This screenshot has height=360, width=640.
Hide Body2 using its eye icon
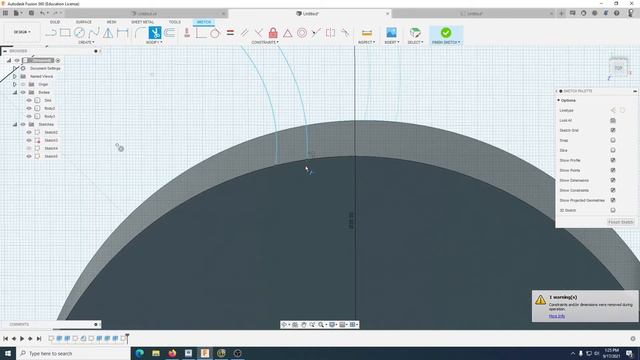(x=29, y=108)
